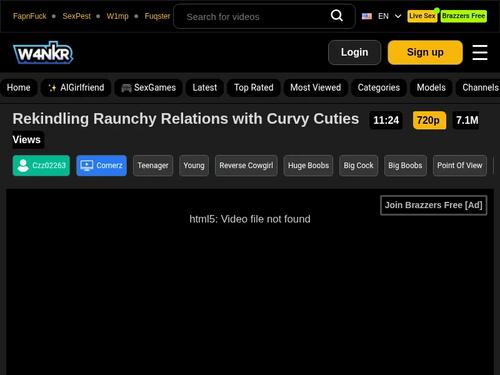Open the AIGirlfriend tab
The height and width of the screenshot is (375, 500).
tap(76, 88)
